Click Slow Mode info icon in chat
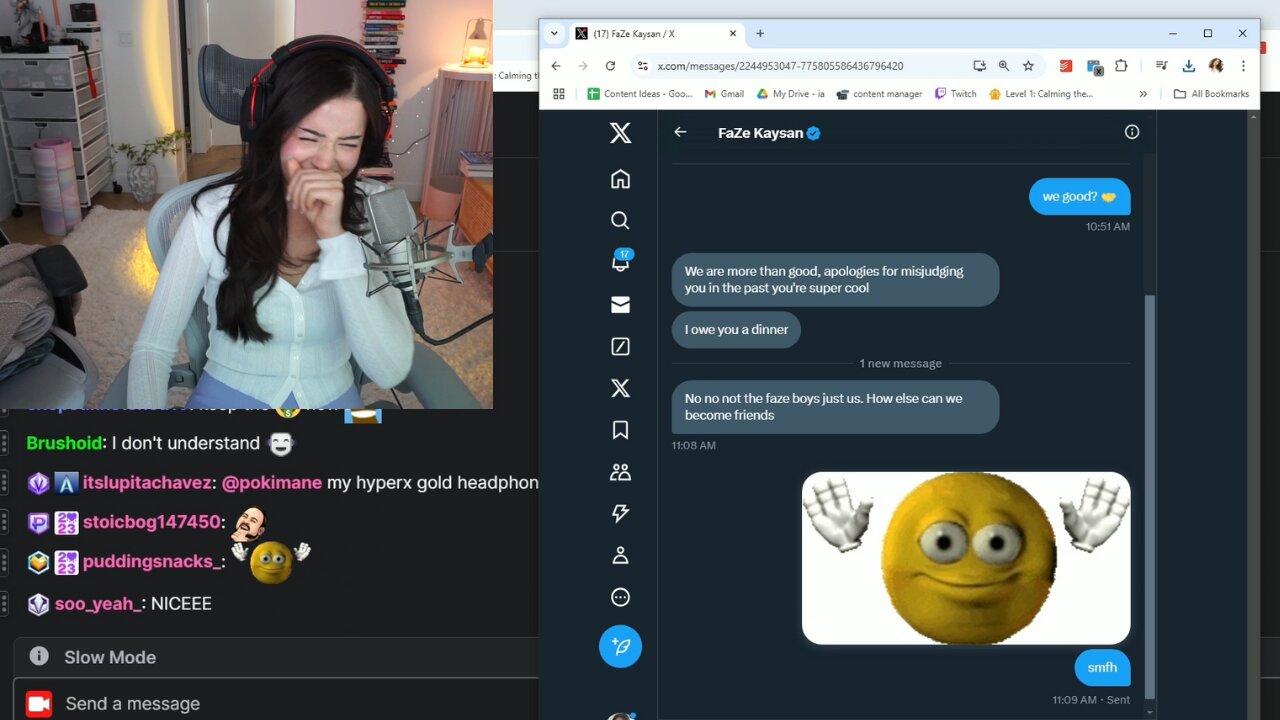Screen dimensions: 1280x720 [x=39, y=657]
